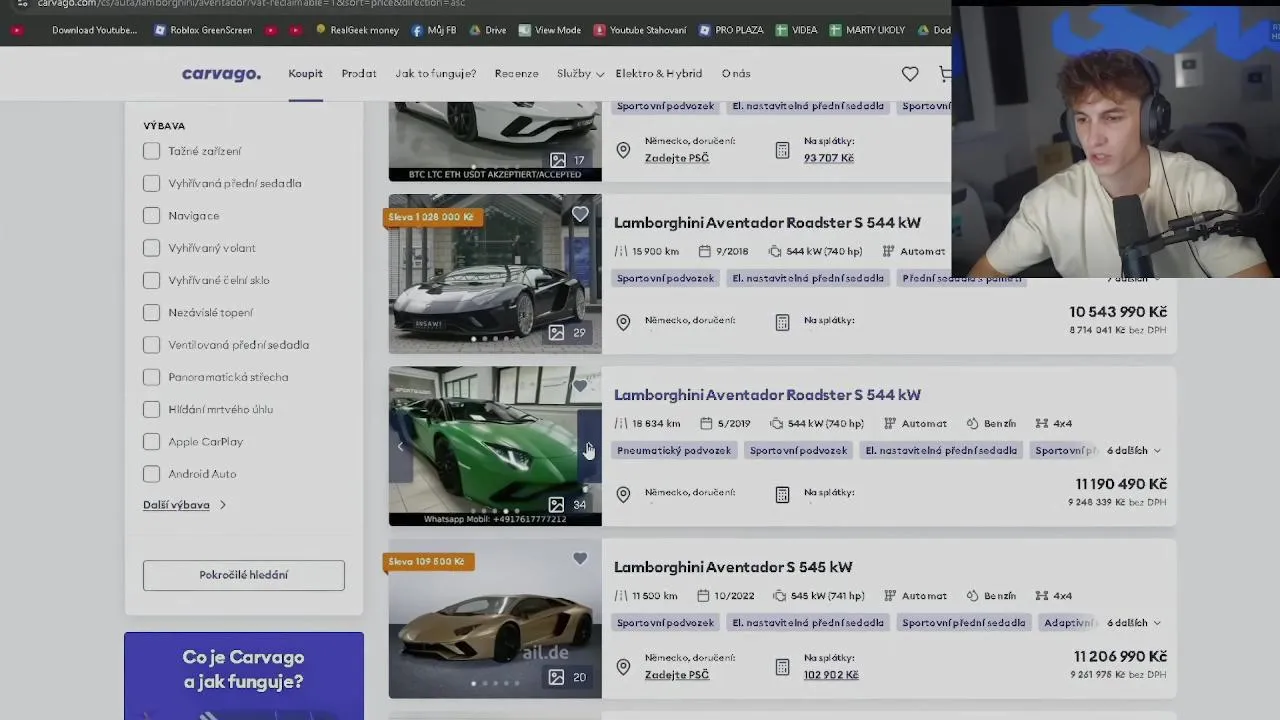This screenshot has height=720, width=1280.
Task: Check the Tažné zařízení checkbox
Action: click(151, 151)
